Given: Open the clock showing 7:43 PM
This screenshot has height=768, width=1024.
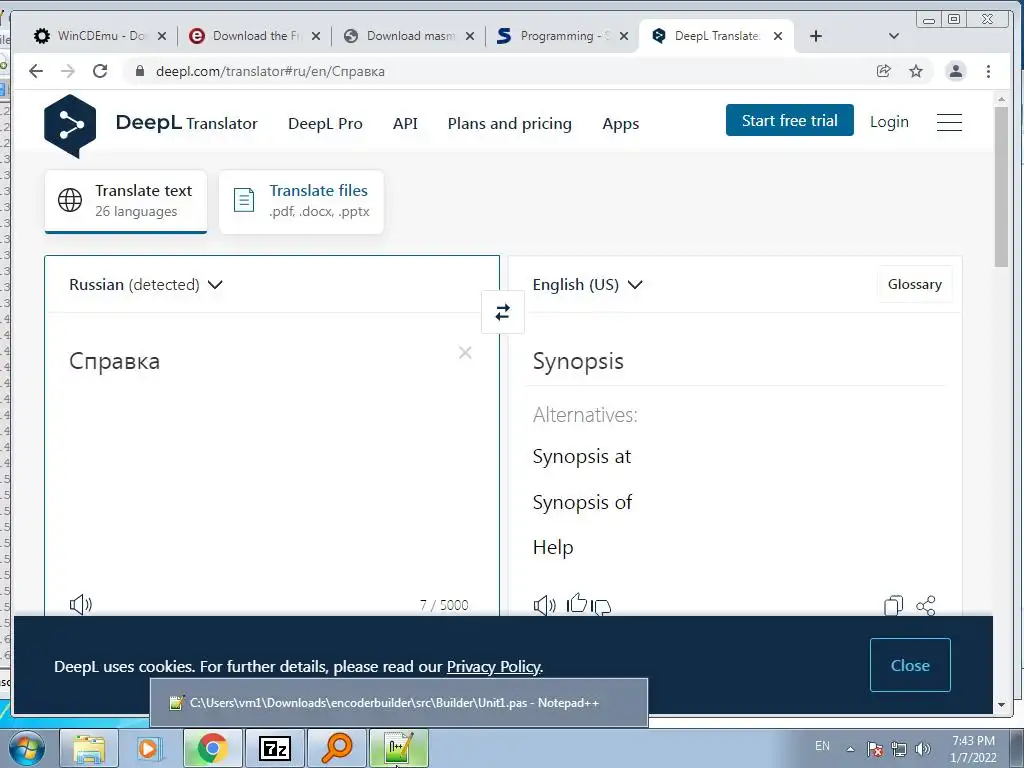Looking at the screenshot, I should point(973,749).
